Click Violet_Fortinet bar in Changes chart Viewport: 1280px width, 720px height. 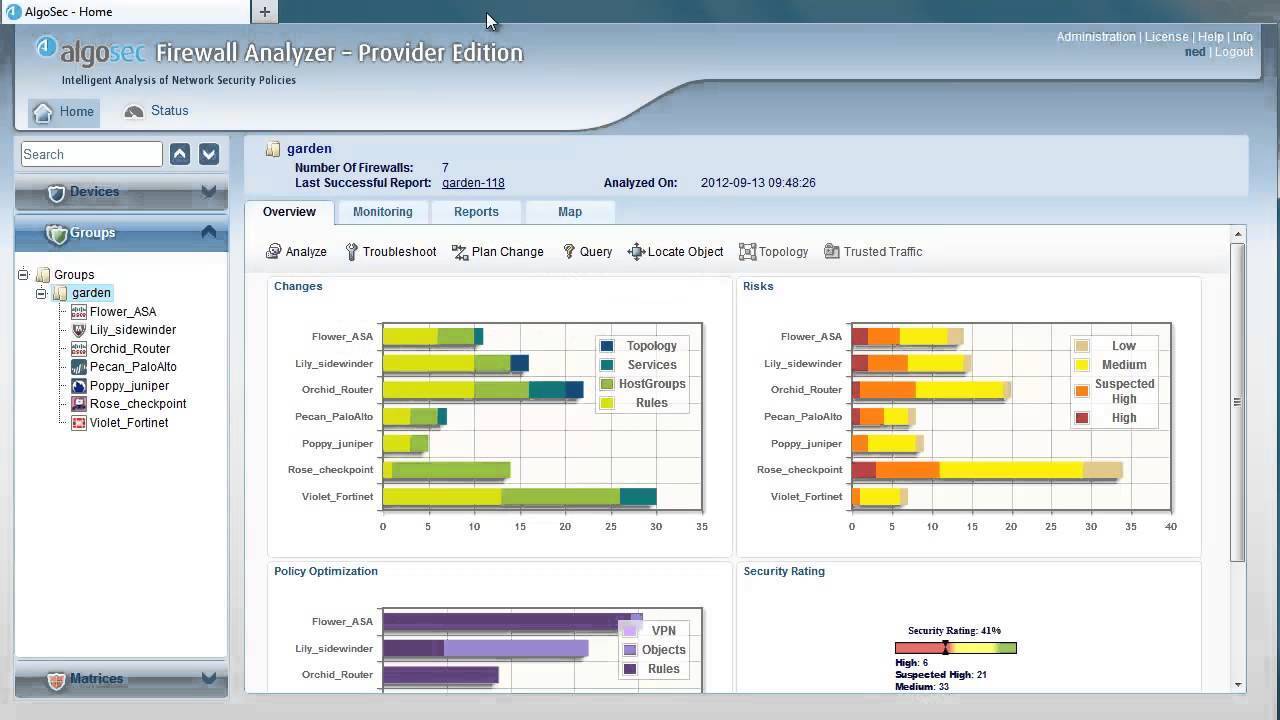(519, 497)
